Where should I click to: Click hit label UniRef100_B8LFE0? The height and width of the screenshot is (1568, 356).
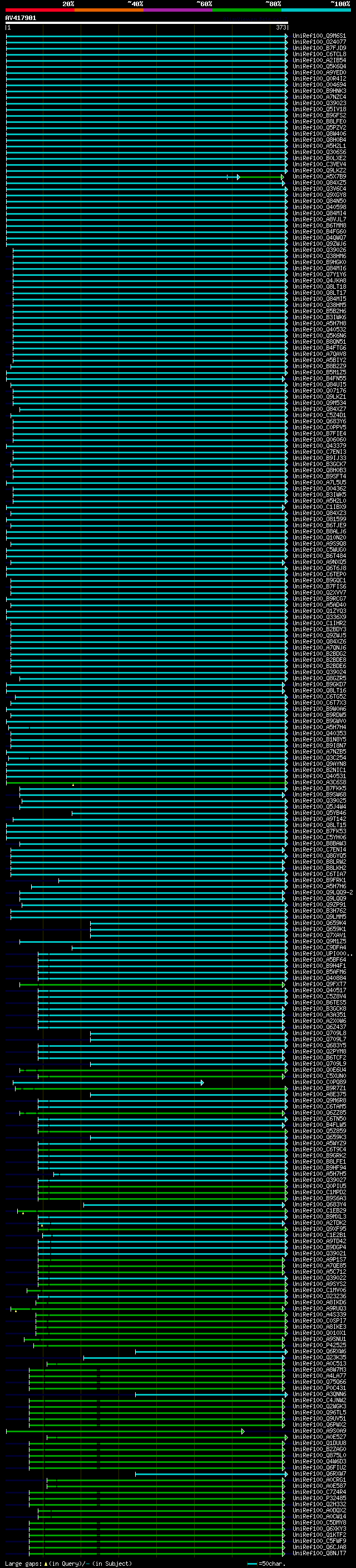319,121
